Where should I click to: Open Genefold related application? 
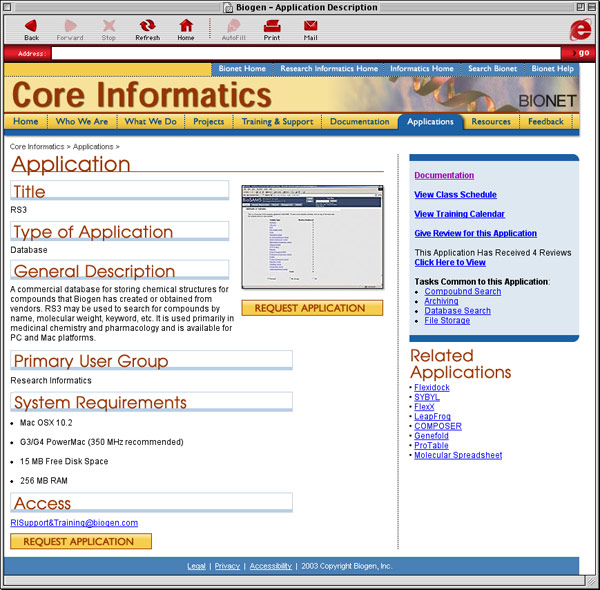(431, 435)
